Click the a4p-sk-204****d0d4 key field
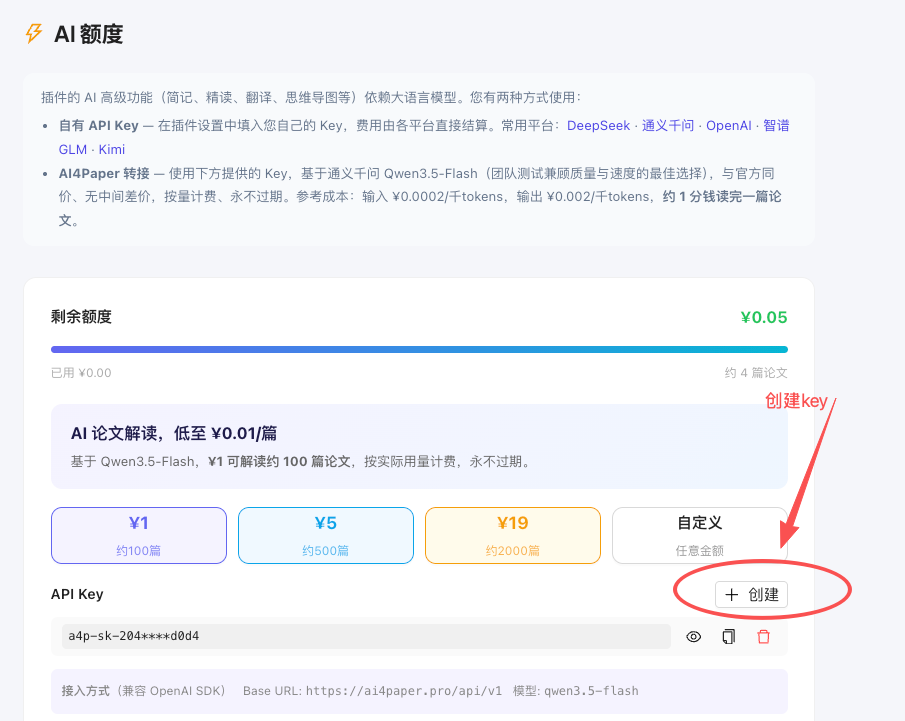This screenshot has width=905, height=721. click(366, 636)
